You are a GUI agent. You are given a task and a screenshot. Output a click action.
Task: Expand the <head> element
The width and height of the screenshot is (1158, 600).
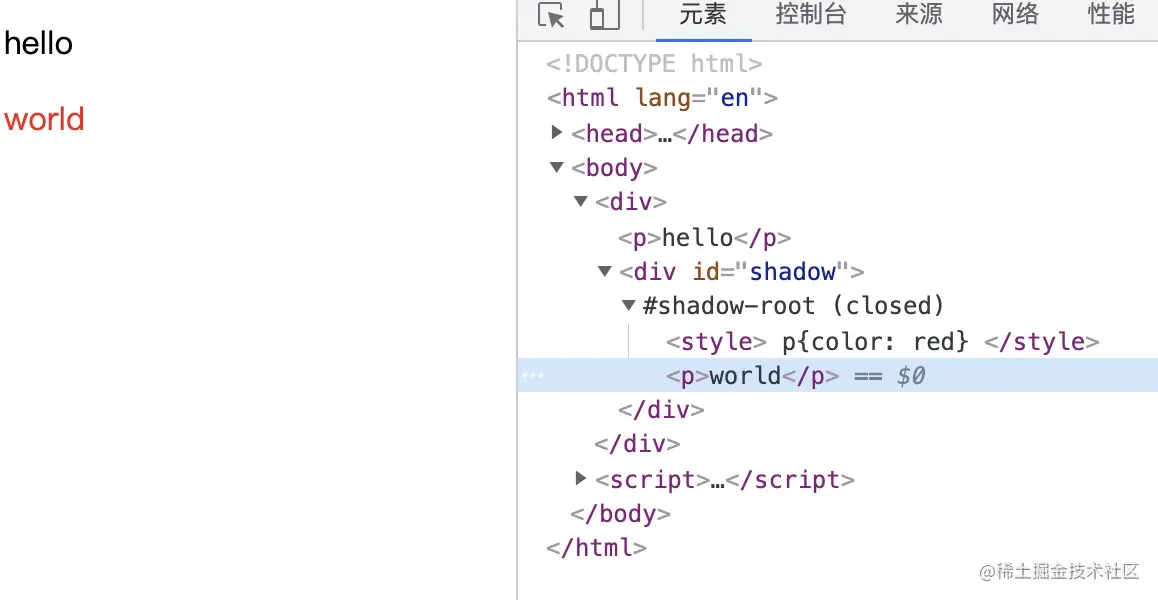tap(558, 132)
